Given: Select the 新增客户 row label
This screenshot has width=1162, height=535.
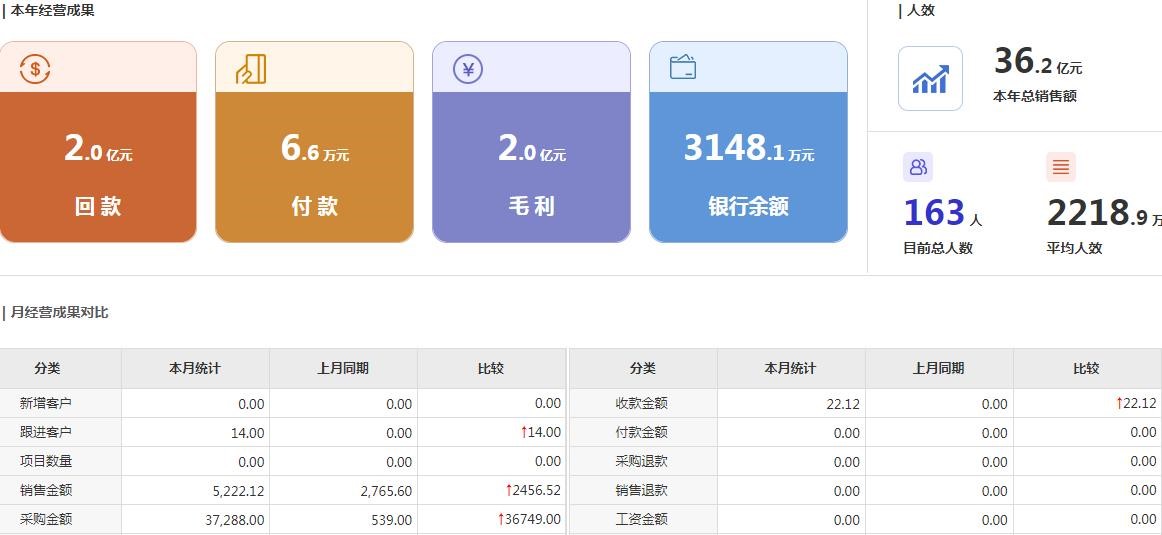Looking at the screenshot, I should 46,403.
